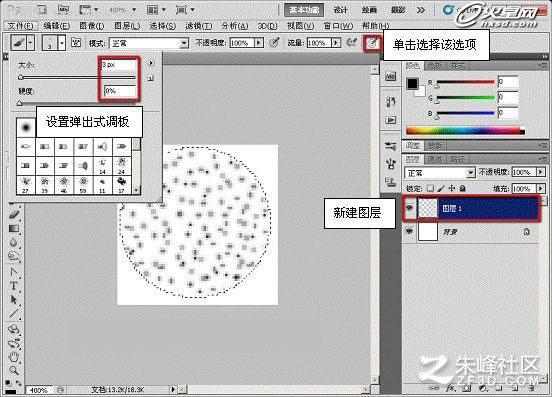Viewport: 552px width, 397px height.
Task: Open the Brush panel icon in dock
Action: [390, 164]
